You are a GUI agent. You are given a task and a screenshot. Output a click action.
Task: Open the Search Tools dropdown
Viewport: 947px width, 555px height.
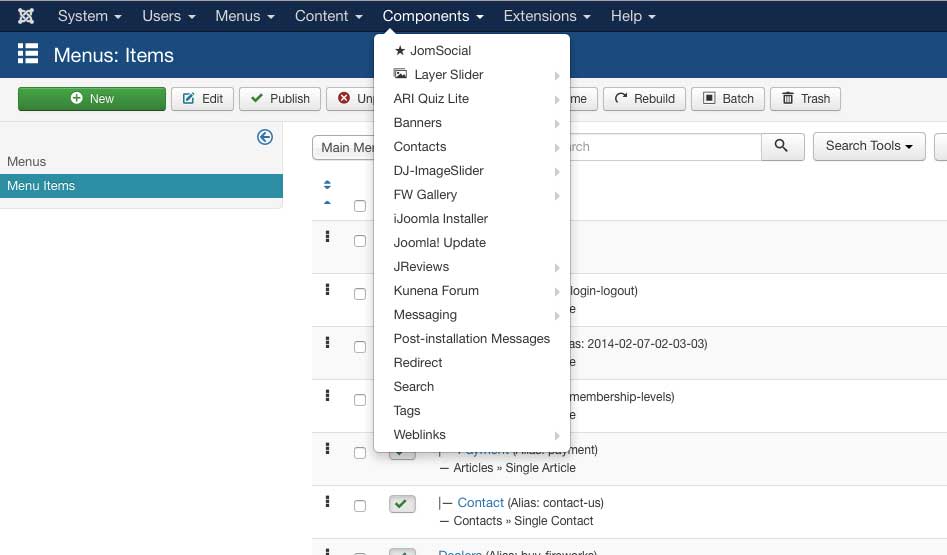click(x=869, y=146)
